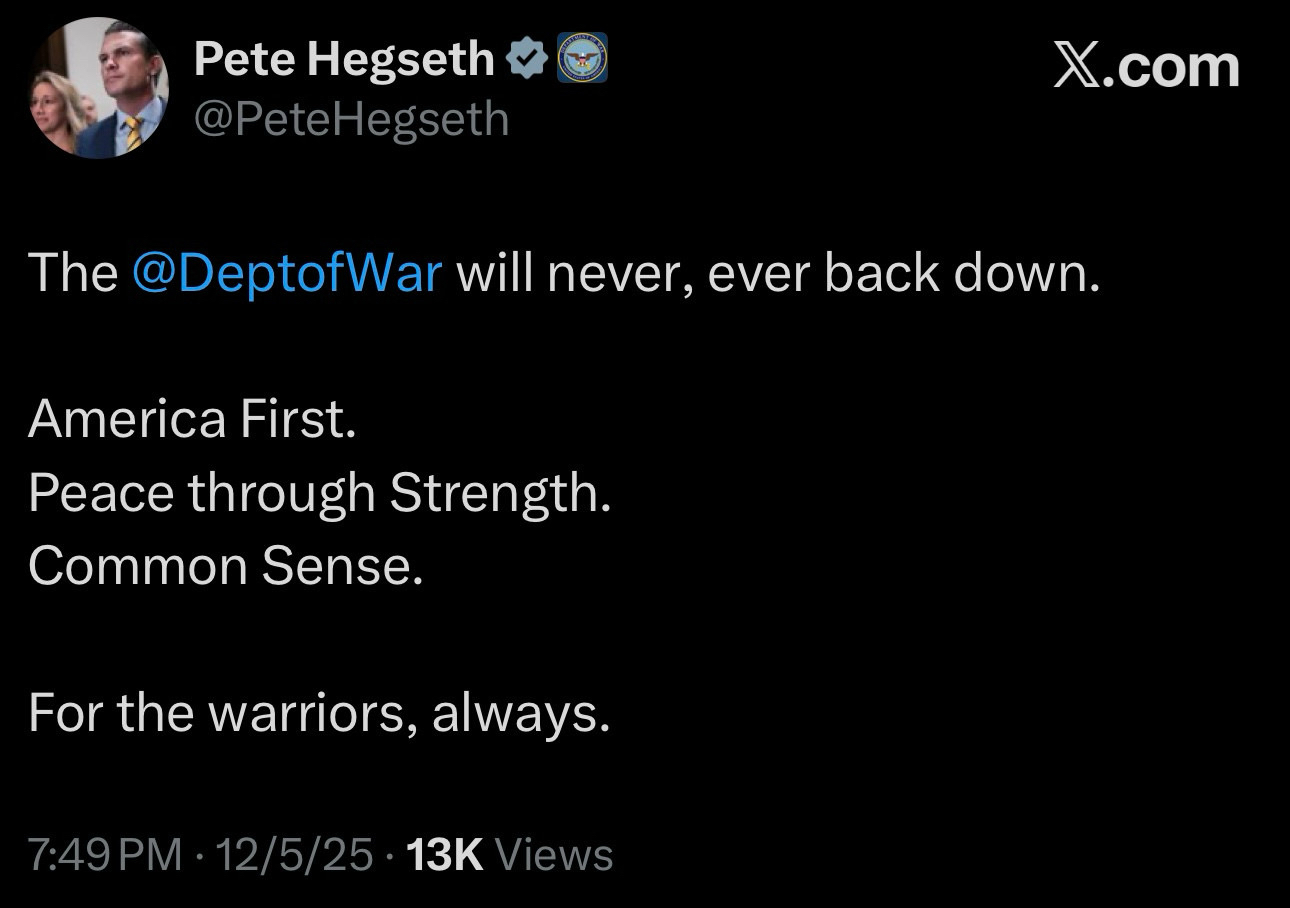This screenshot has width=1290, height=908.
Task: Click the word "The" before the mention
Action: click(72, 272)
